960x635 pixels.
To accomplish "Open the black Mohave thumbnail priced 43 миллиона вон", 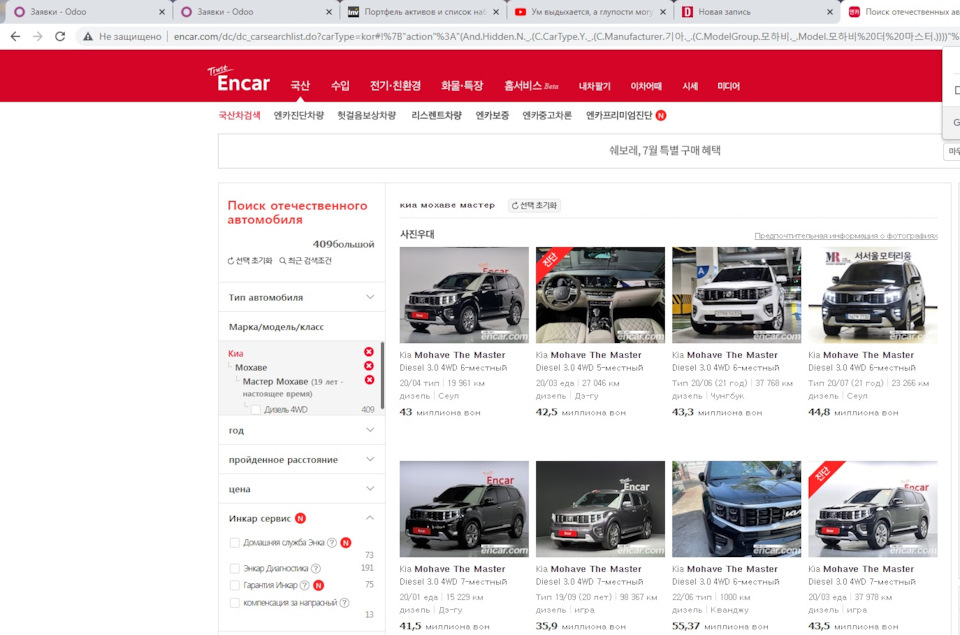I will tap(464, 295).
